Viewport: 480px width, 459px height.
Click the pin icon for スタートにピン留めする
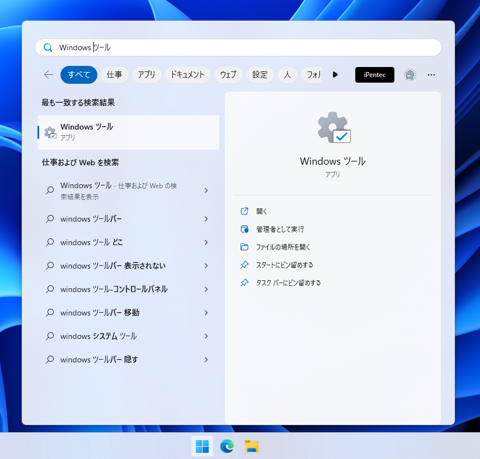point(244,265)
